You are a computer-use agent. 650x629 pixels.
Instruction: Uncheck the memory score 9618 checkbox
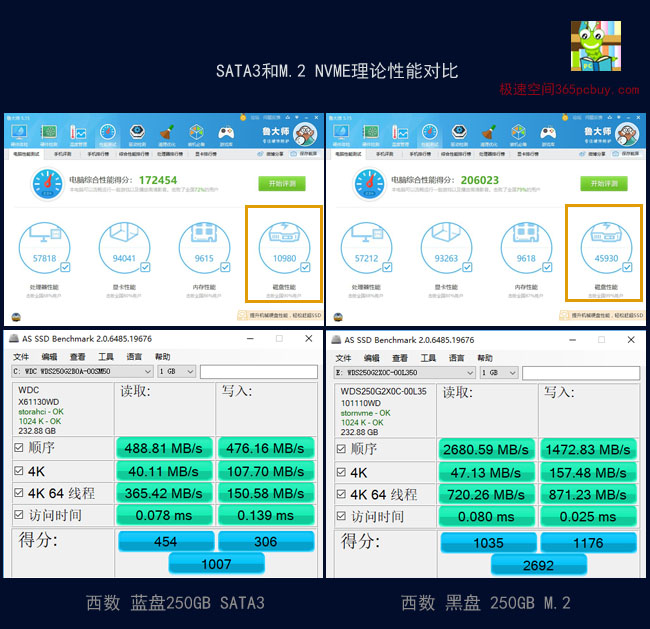pyautogui.click(x=547, y=267)
